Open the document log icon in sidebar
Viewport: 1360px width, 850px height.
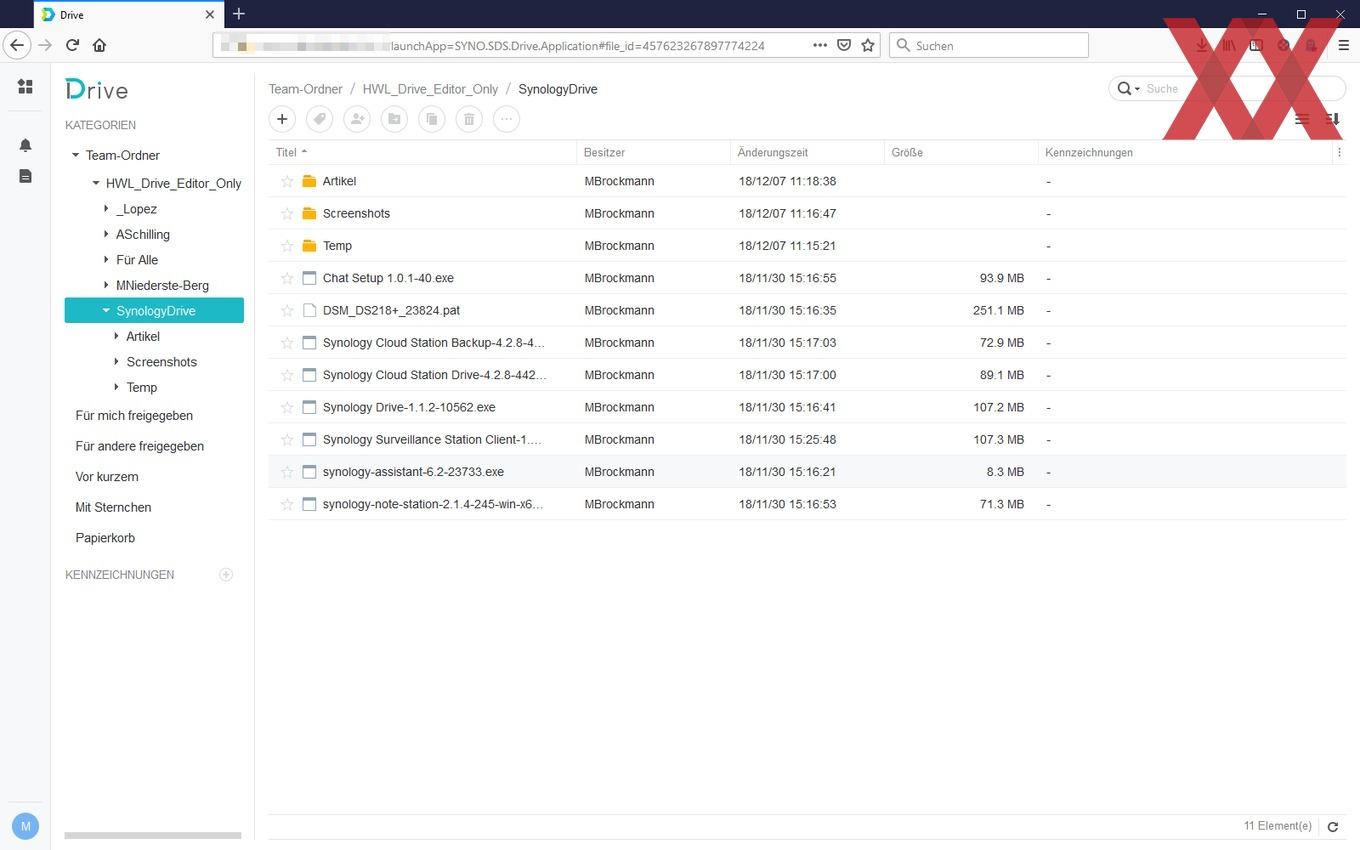click(25, 176)
